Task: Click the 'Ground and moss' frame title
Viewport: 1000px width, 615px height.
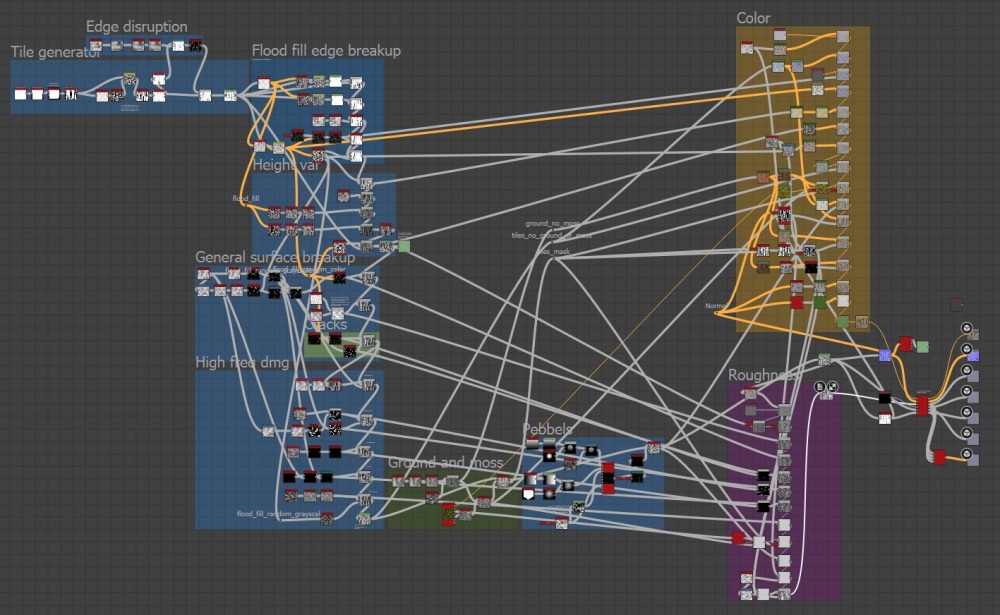Action: (x=445, y=462)
